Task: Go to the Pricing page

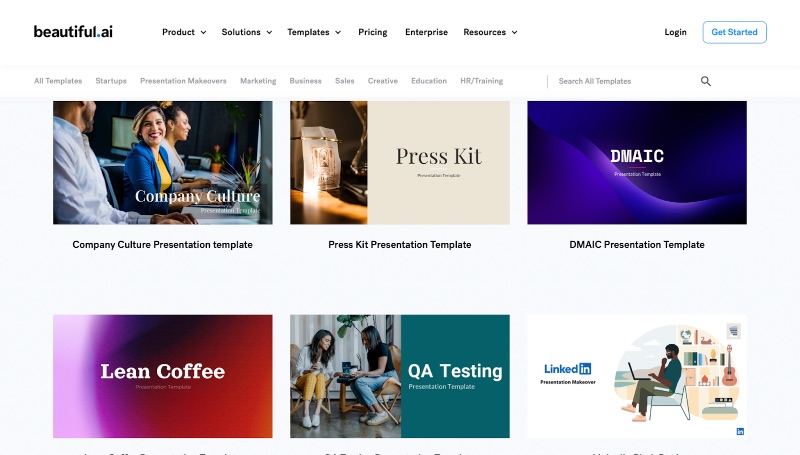Action: [x=372, y=32]
